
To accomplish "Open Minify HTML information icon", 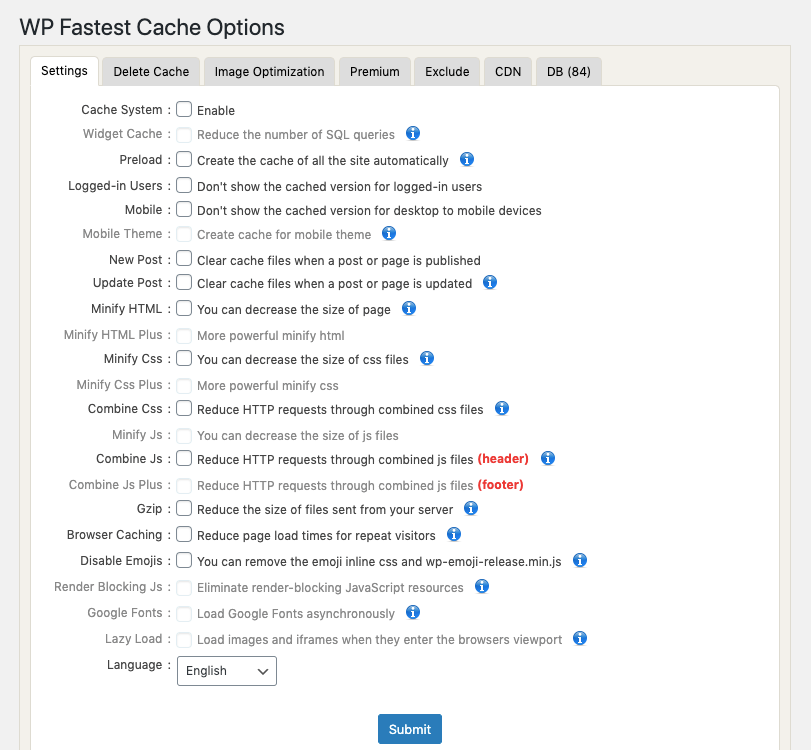I will 408,309.
